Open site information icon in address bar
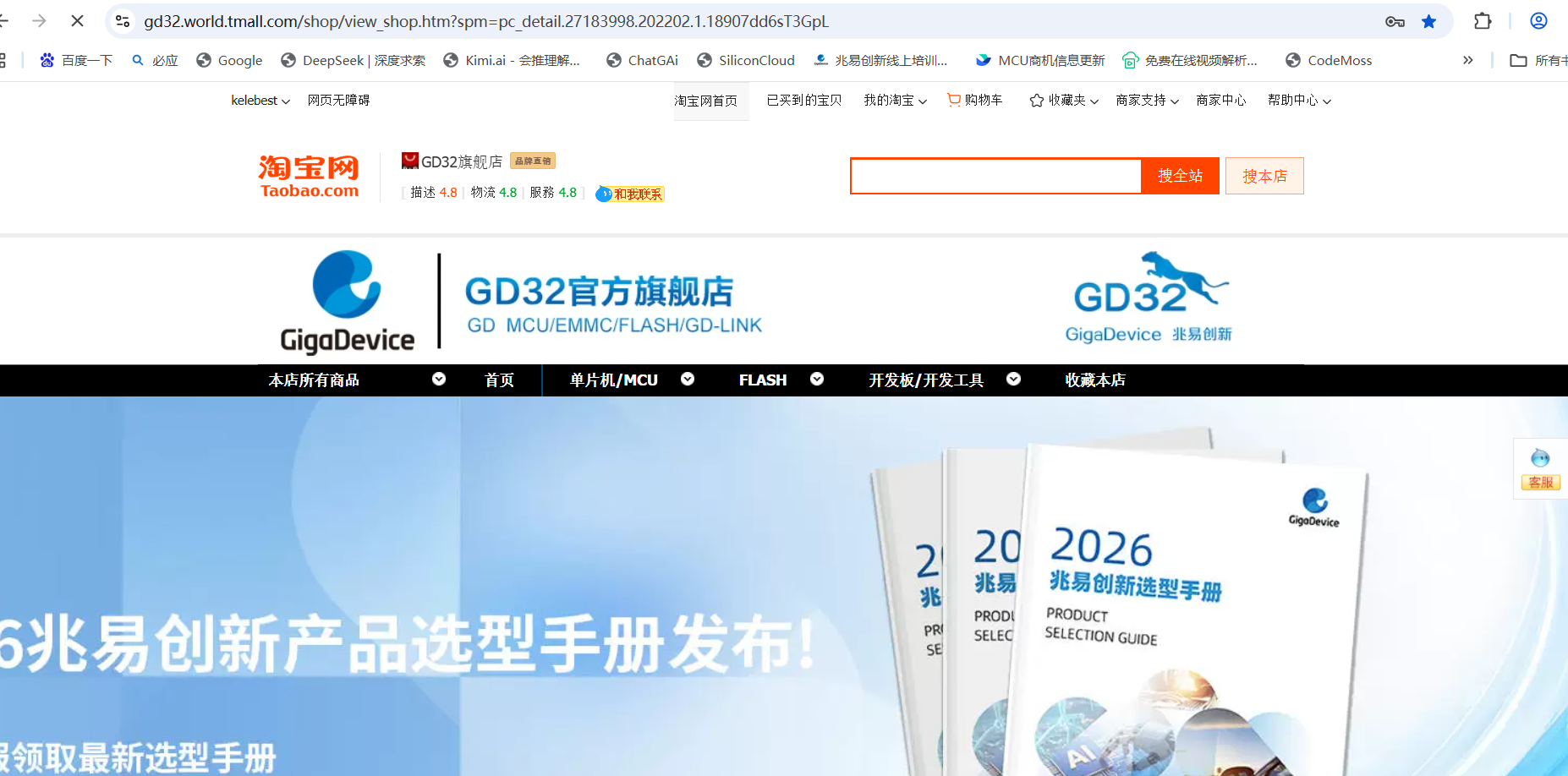Screen dimensions: 1568x776 click(x=123, y=21)
